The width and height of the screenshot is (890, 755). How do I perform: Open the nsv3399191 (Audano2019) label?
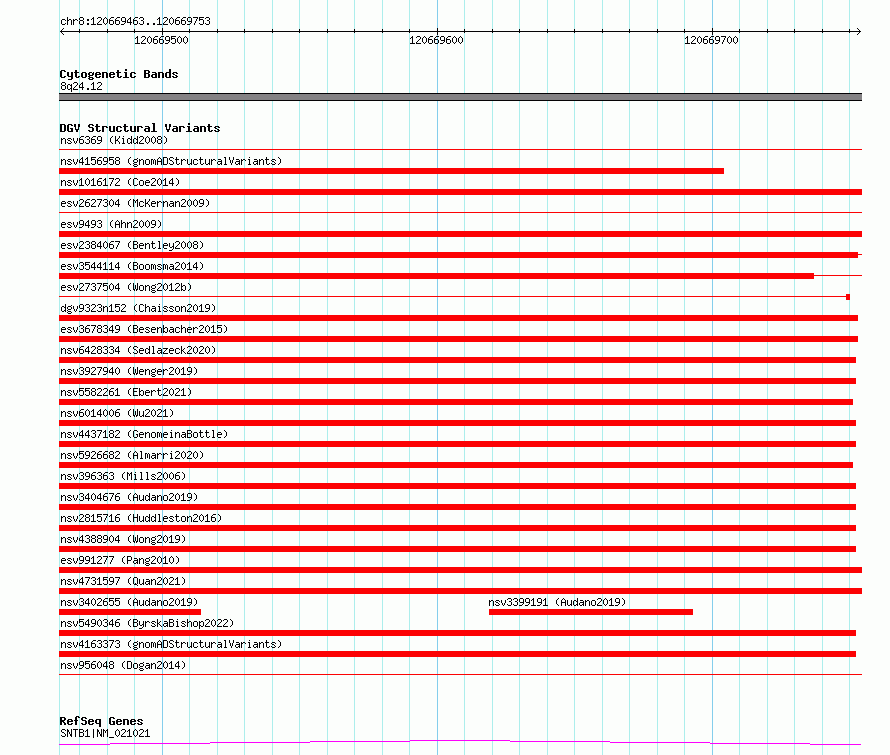coord(557,602)
